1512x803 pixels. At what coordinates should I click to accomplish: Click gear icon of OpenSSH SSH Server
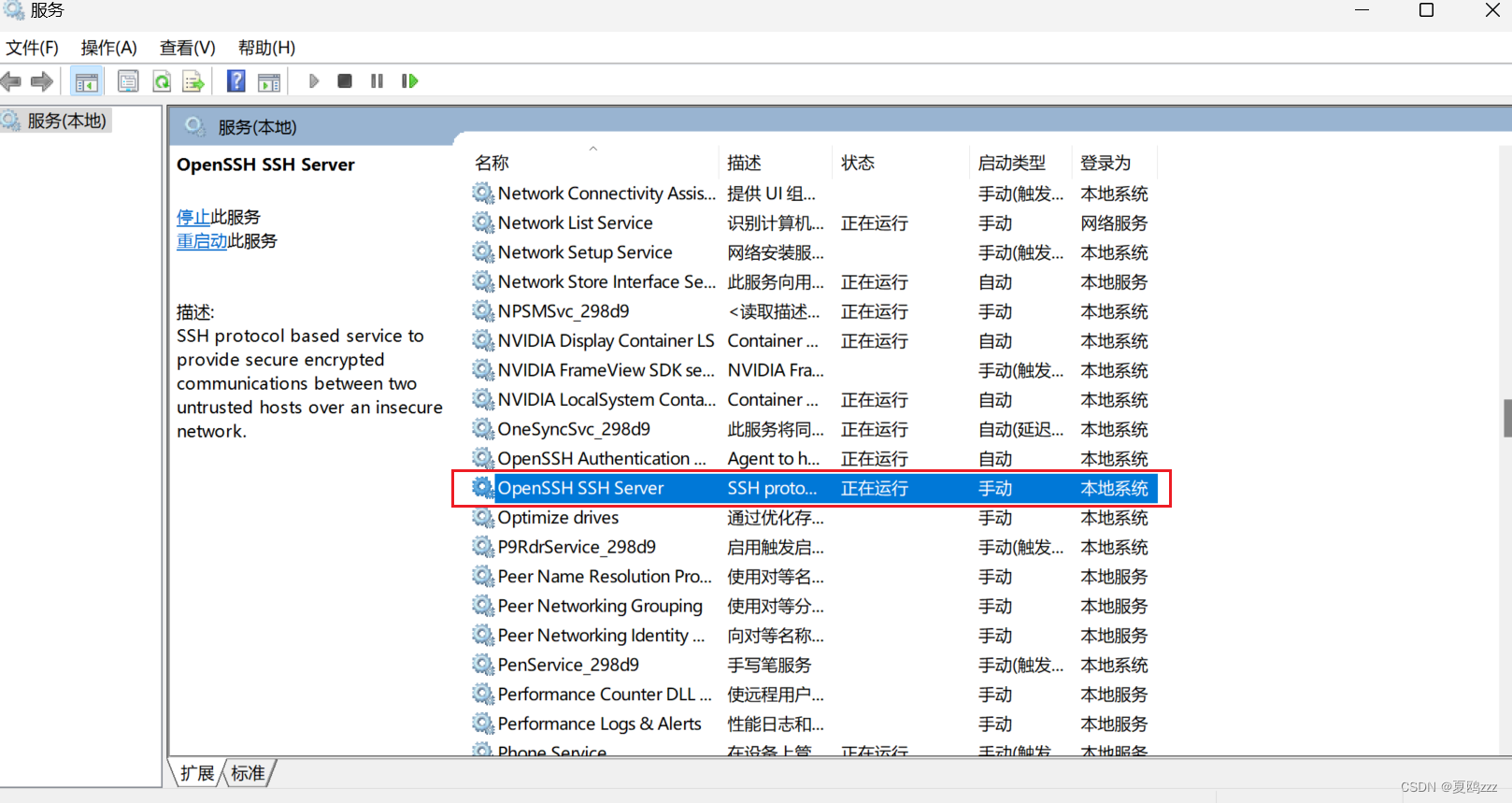tap(483, 487)
